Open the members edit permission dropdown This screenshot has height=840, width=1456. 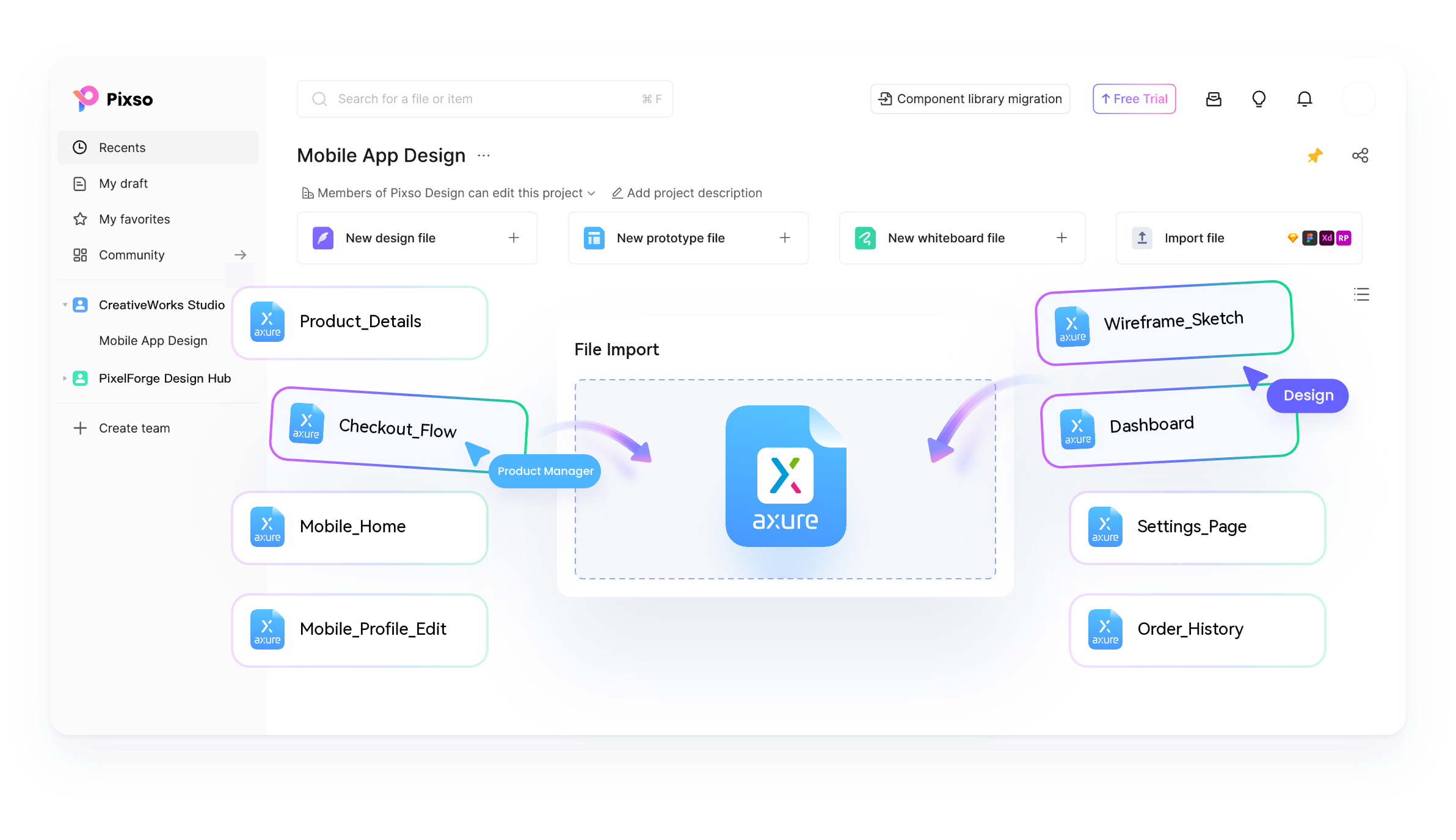[x=448, y=194]
